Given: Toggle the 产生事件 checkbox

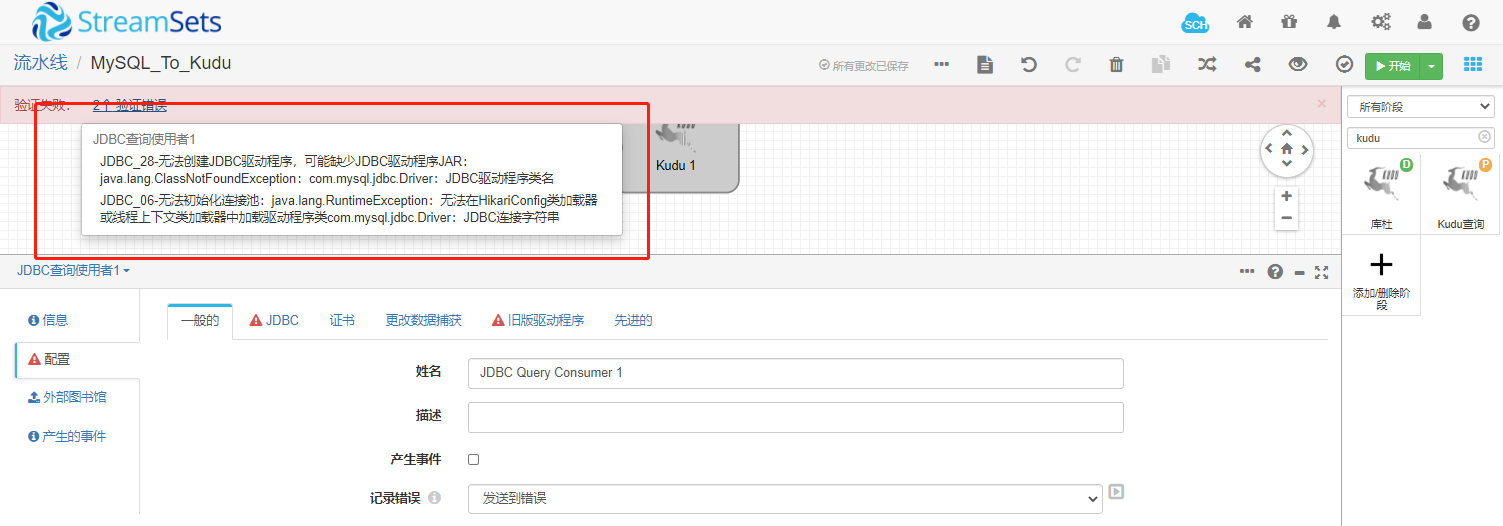Looking at the screenshot, I should pos(474,460).
